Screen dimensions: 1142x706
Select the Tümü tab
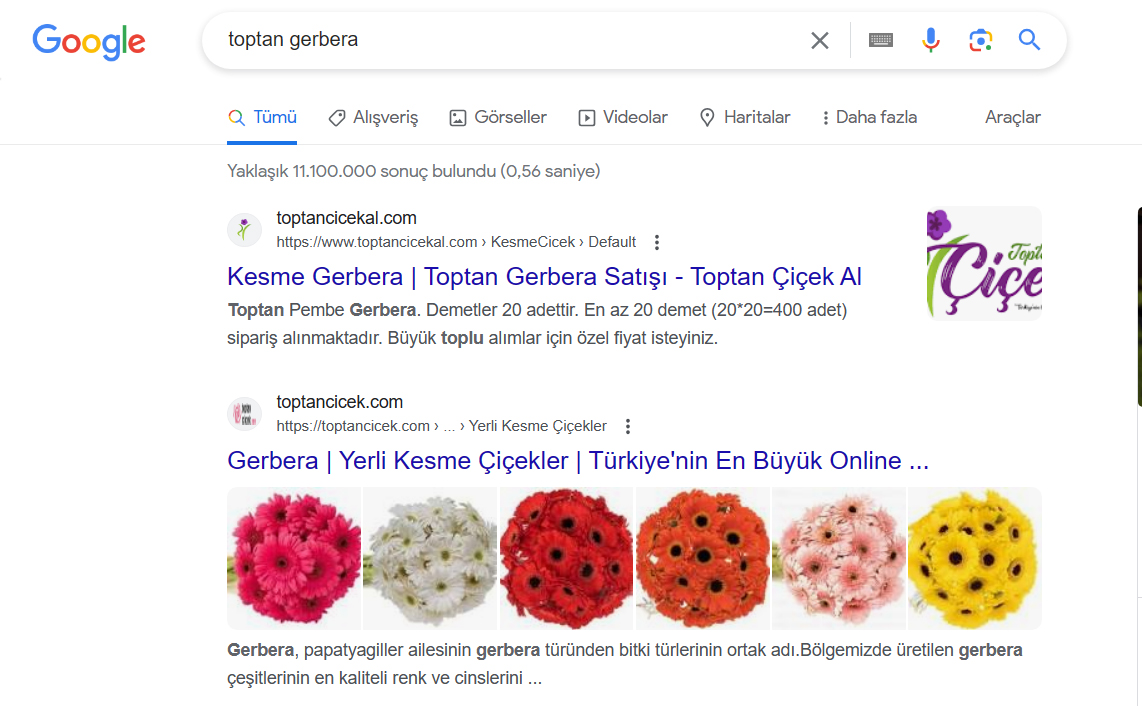pyautogui.click(x=262, y=117)
